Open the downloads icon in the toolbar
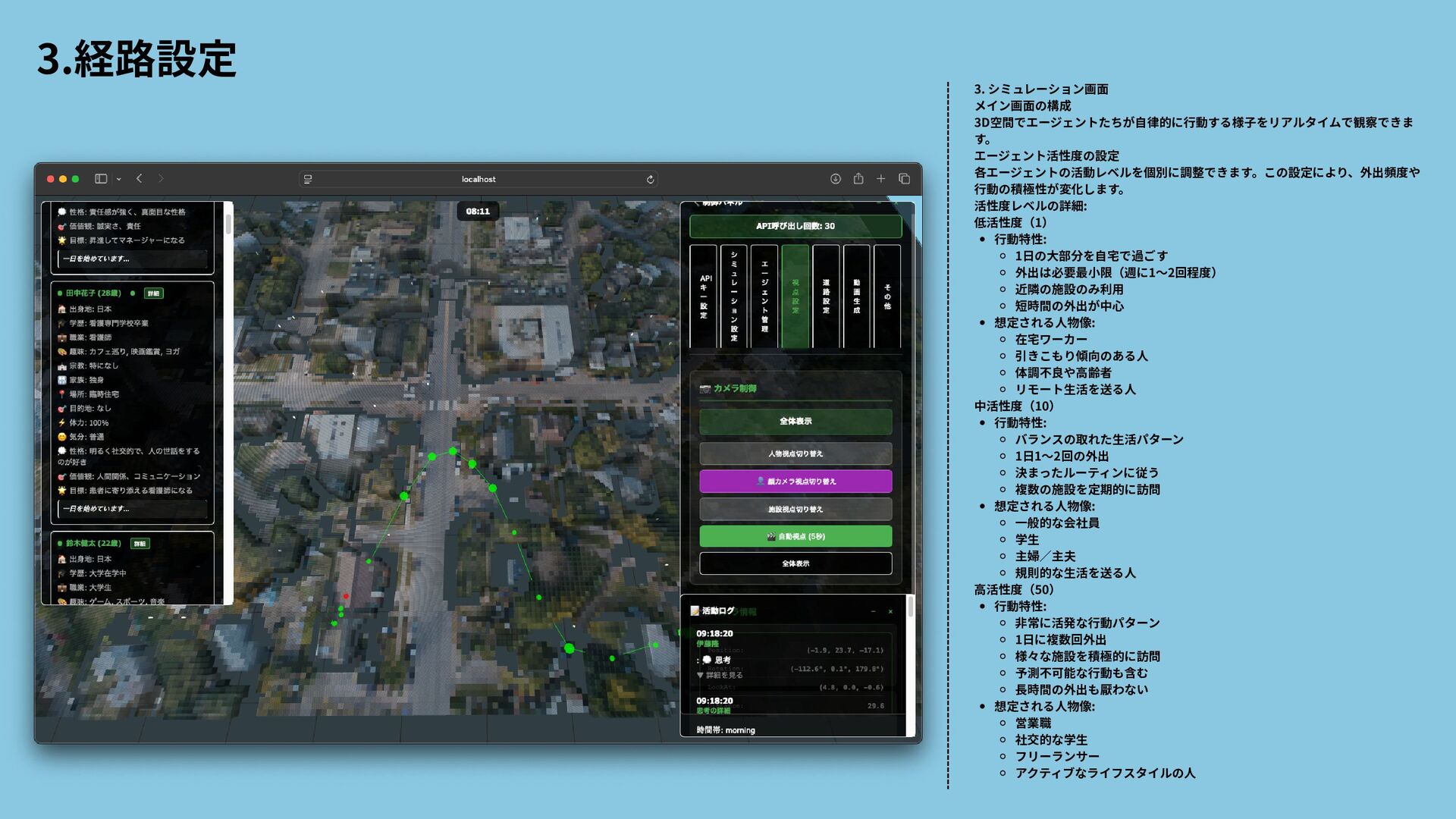Screen dimensions: 1456x819 pos(835,179)
